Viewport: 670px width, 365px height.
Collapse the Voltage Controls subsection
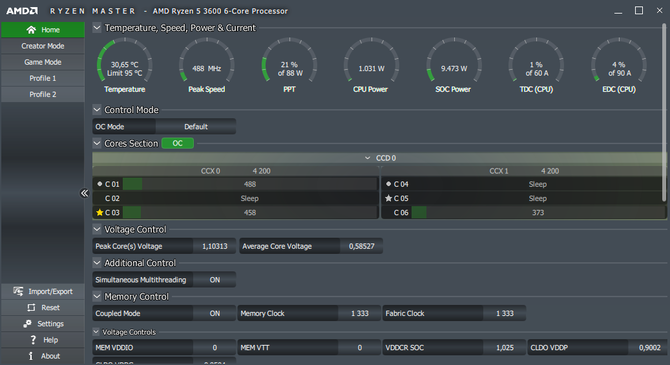pyautogui.click(x=97, y=331)
